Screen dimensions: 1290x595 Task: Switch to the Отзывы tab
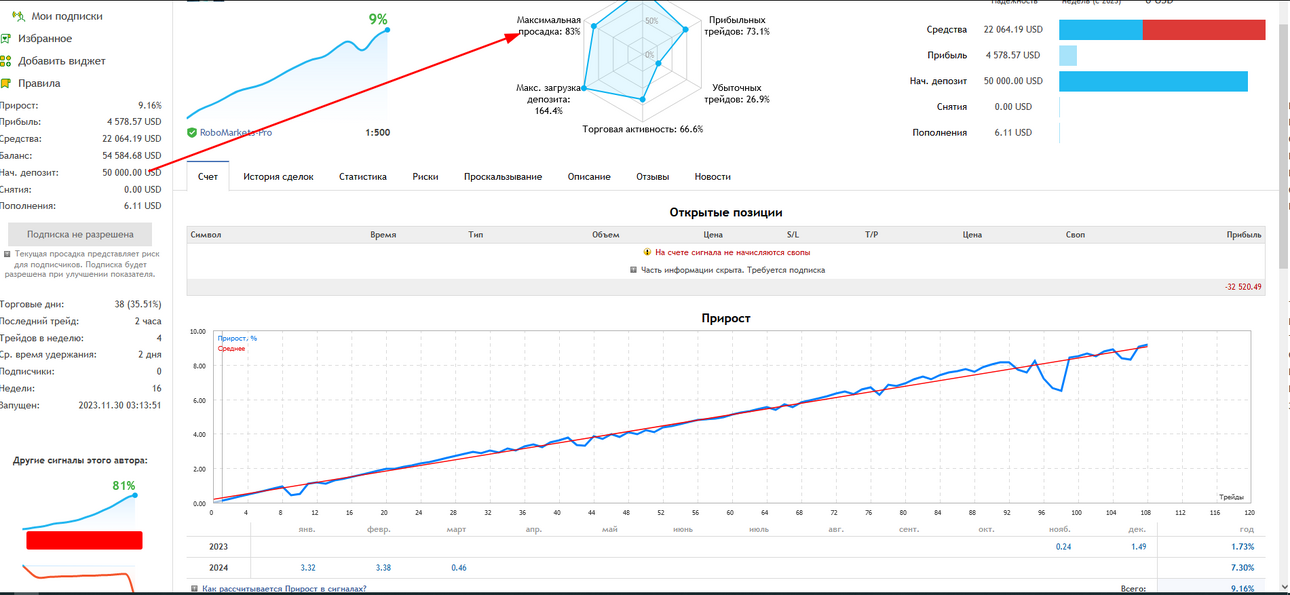tap(653, 176)
